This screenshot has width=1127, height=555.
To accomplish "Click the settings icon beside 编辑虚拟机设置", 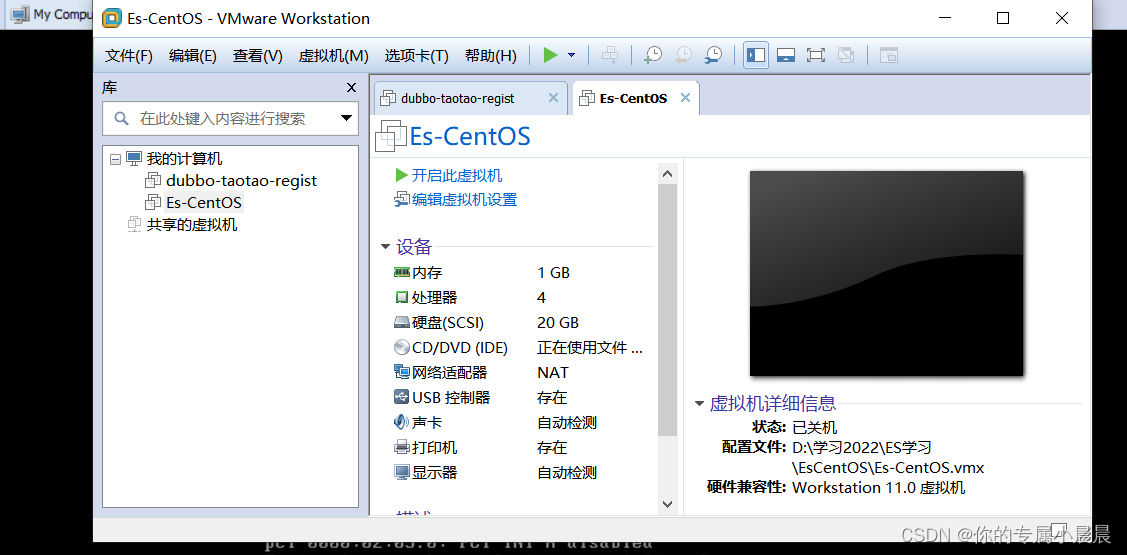I will coord(402,200).
